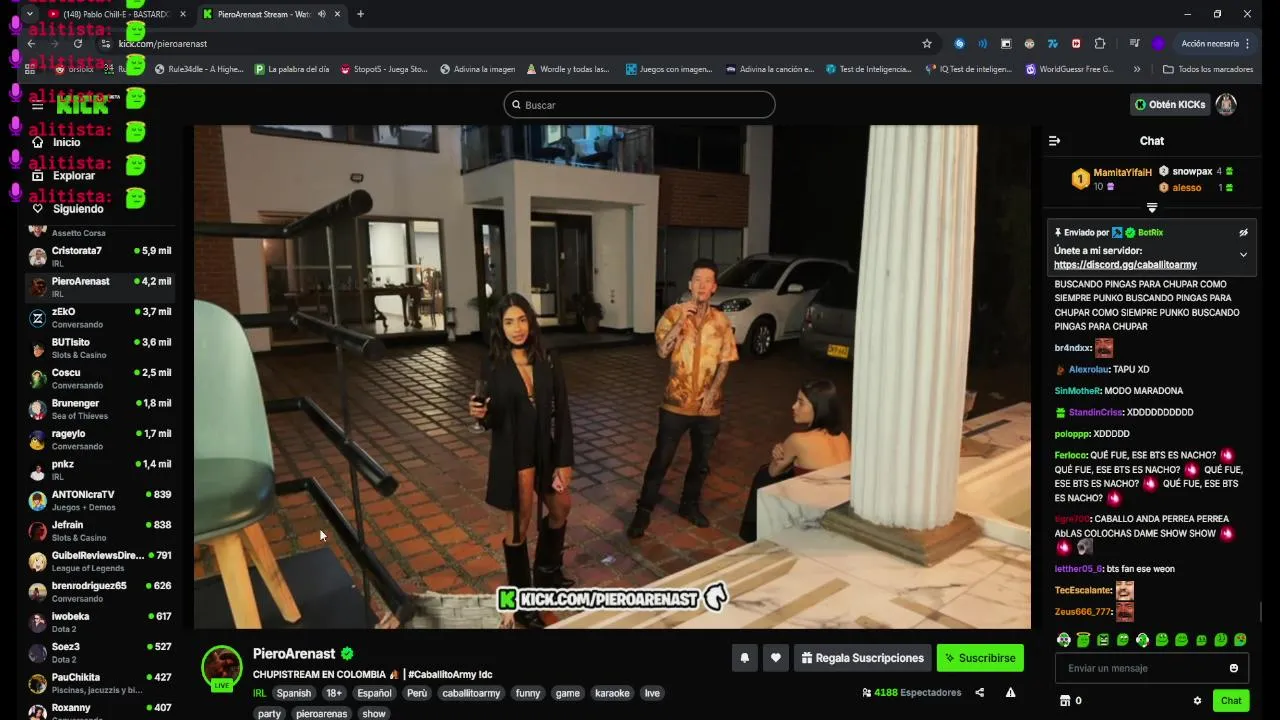Viewport: 1280px width, 720px height.
Task: Open the Chrome extensions puzzle icon
Action: [1100, 43]
